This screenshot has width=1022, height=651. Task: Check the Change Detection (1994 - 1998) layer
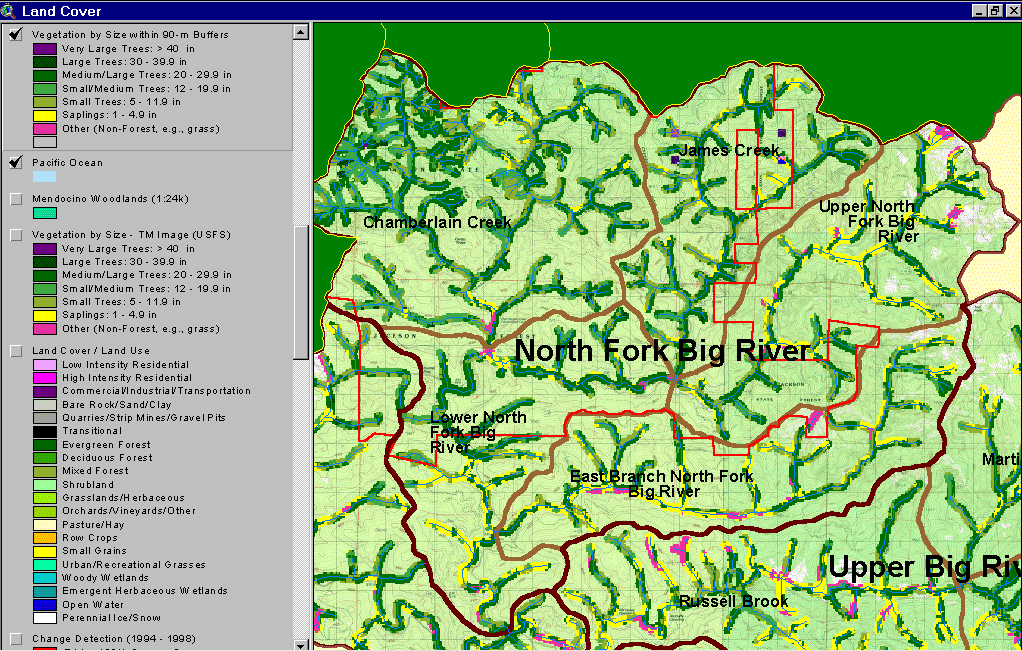coord(16,639)
